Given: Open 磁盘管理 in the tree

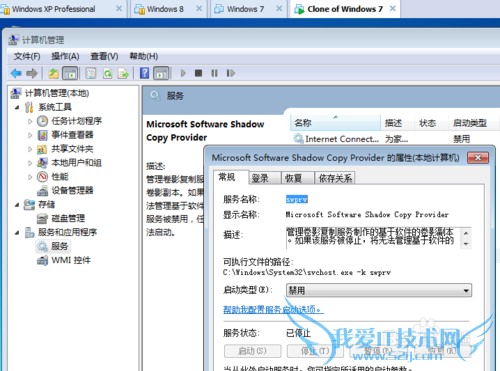Looking at the screenshot, I should [68, 218].
